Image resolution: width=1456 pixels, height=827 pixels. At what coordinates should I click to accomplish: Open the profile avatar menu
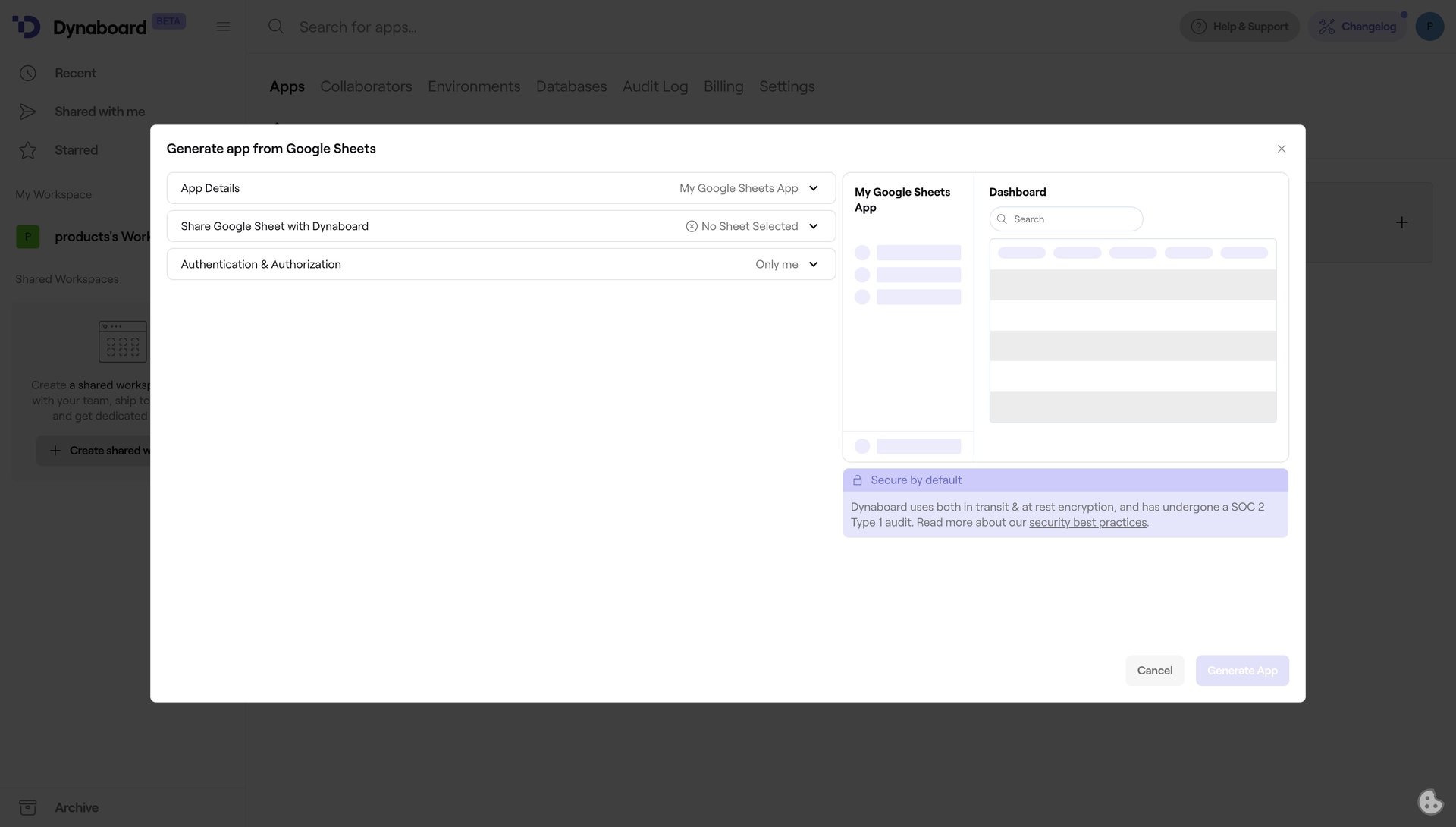pos(1430,26)
